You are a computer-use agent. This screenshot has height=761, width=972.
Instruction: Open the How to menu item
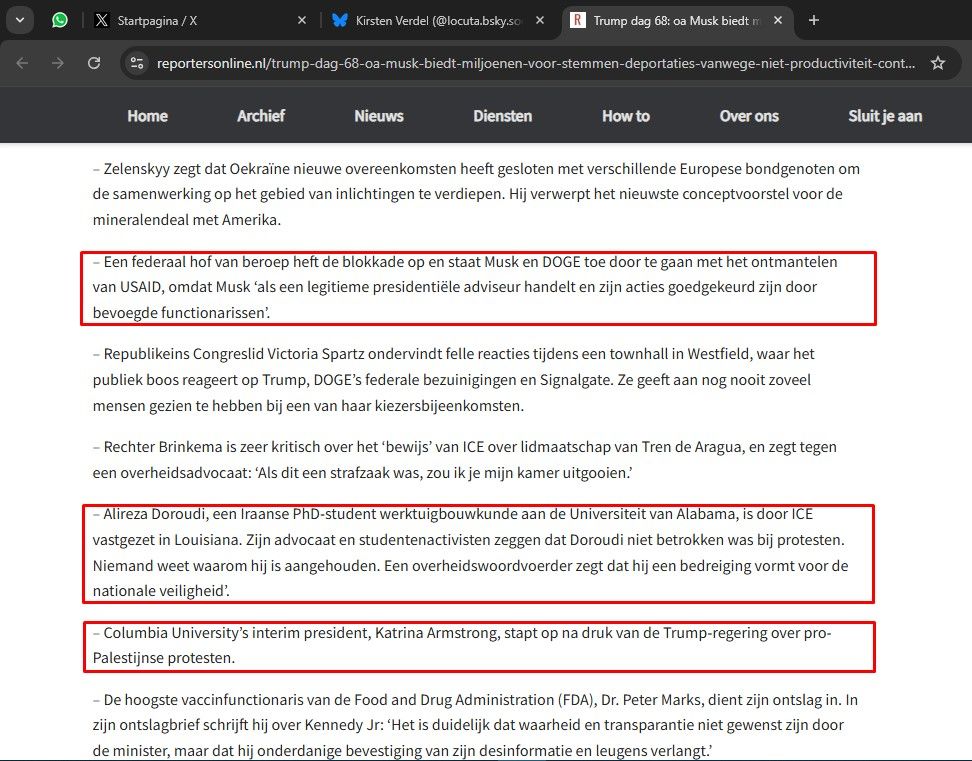click(626, 116)
